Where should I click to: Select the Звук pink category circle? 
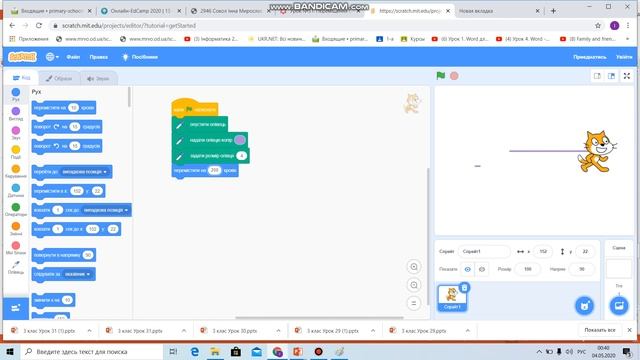[x=16, y=130]
